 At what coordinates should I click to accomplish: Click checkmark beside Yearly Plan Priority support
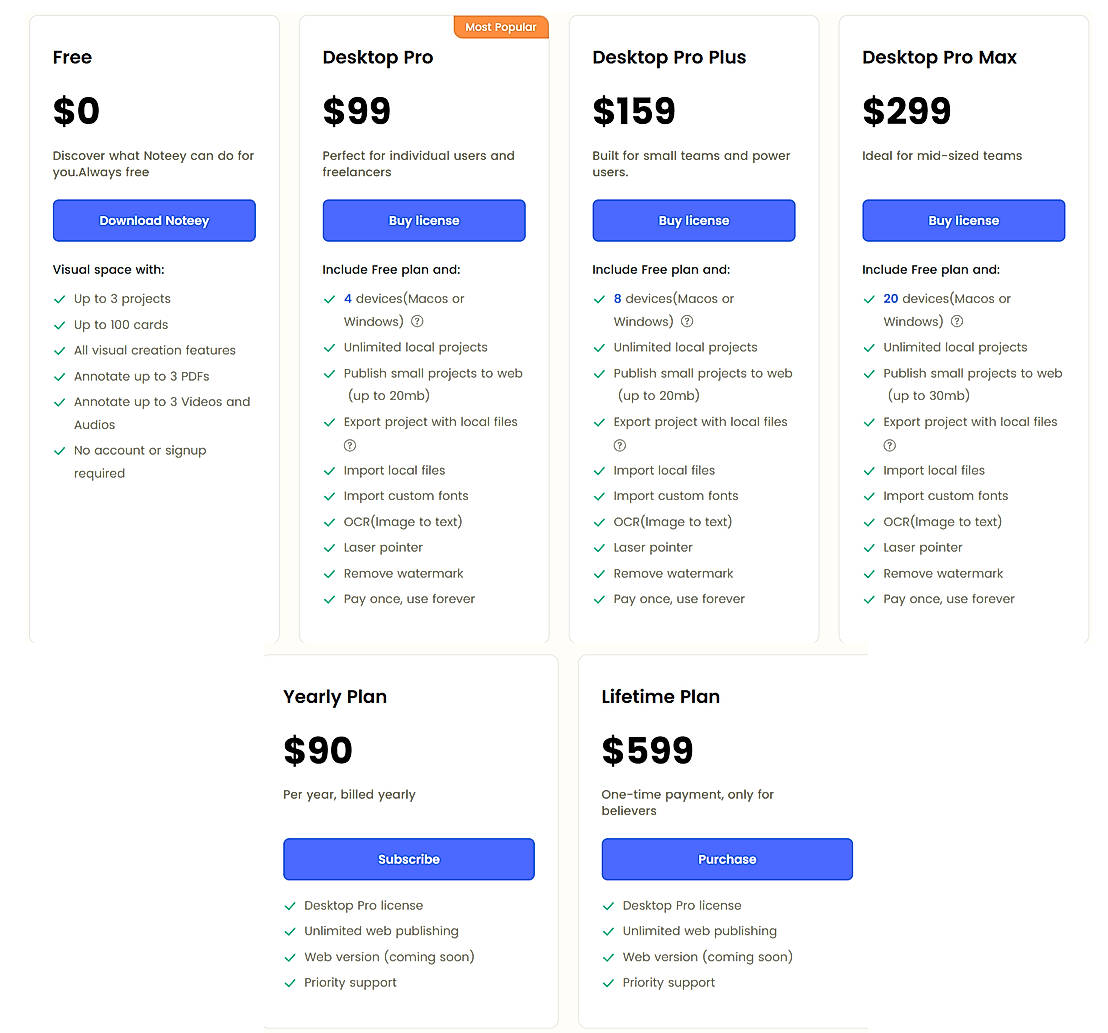(290, 983)
